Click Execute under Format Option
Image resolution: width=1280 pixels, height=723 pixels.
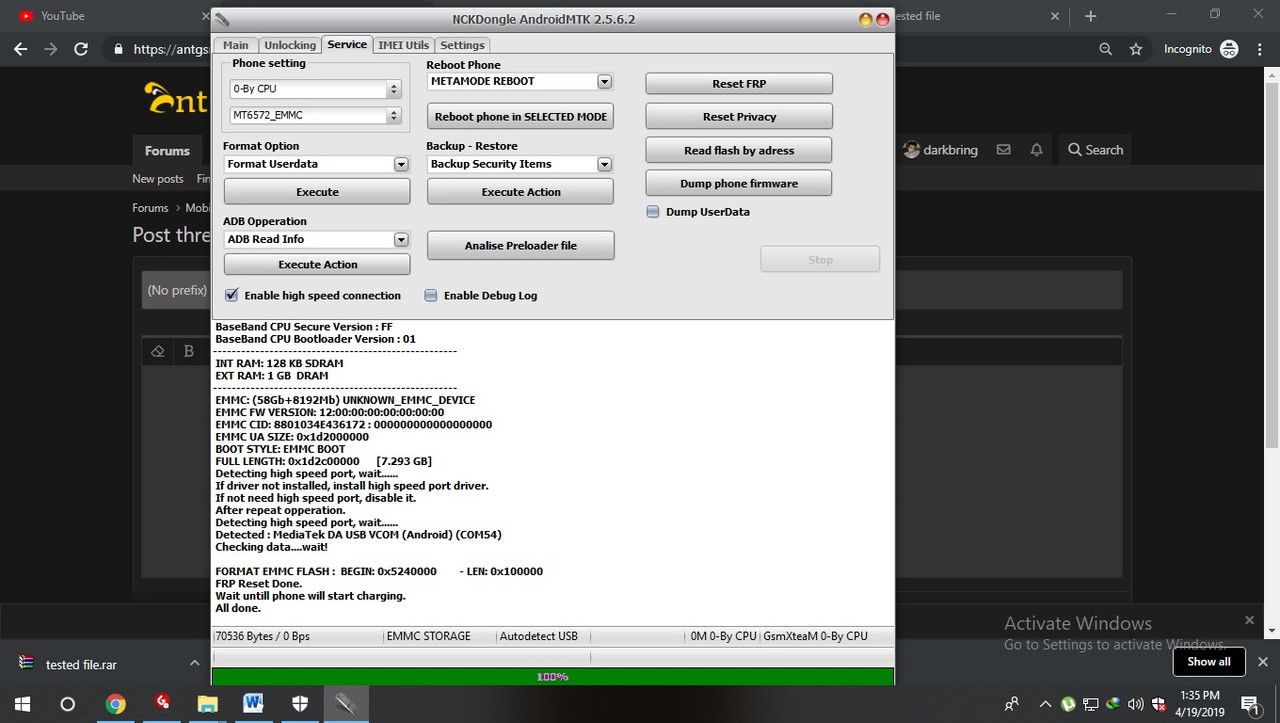pyautogui.click(x=317, y=192)
